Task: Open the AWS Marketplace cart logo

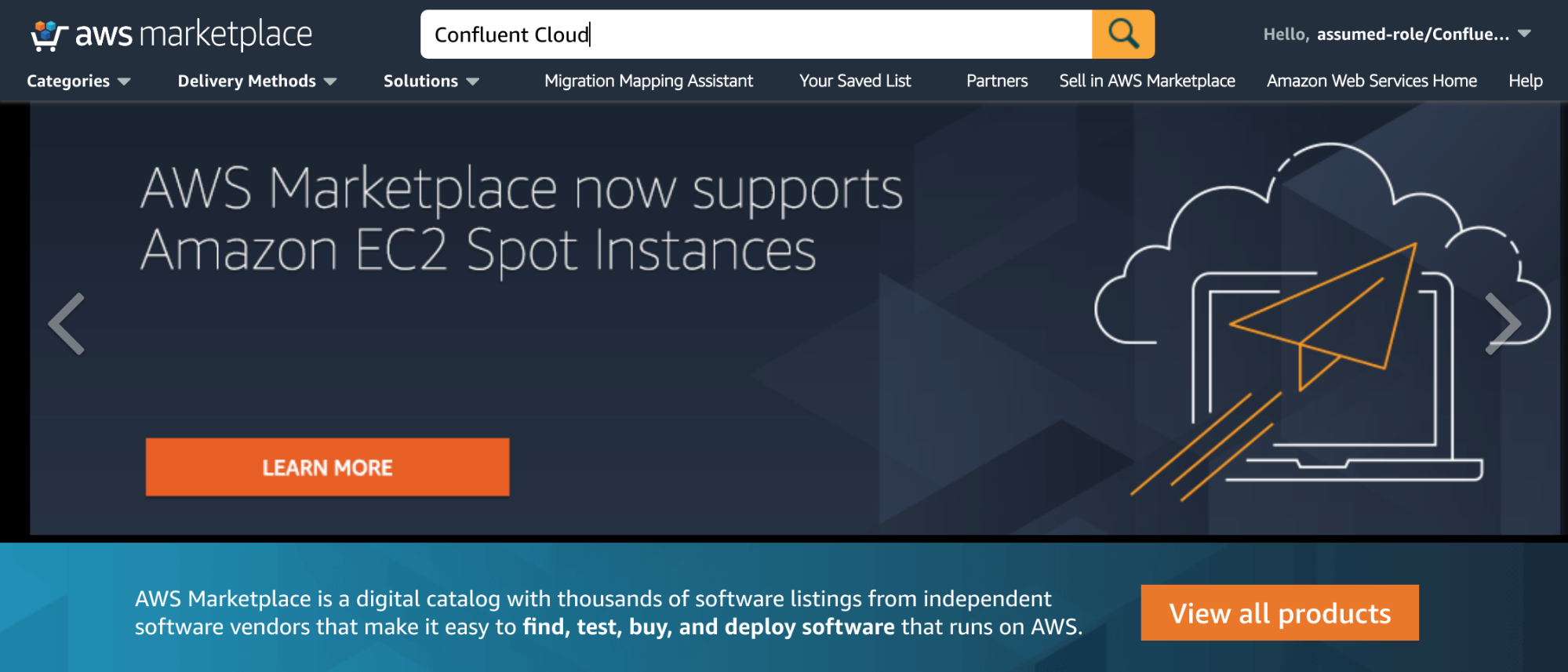Action: [171, 35]
